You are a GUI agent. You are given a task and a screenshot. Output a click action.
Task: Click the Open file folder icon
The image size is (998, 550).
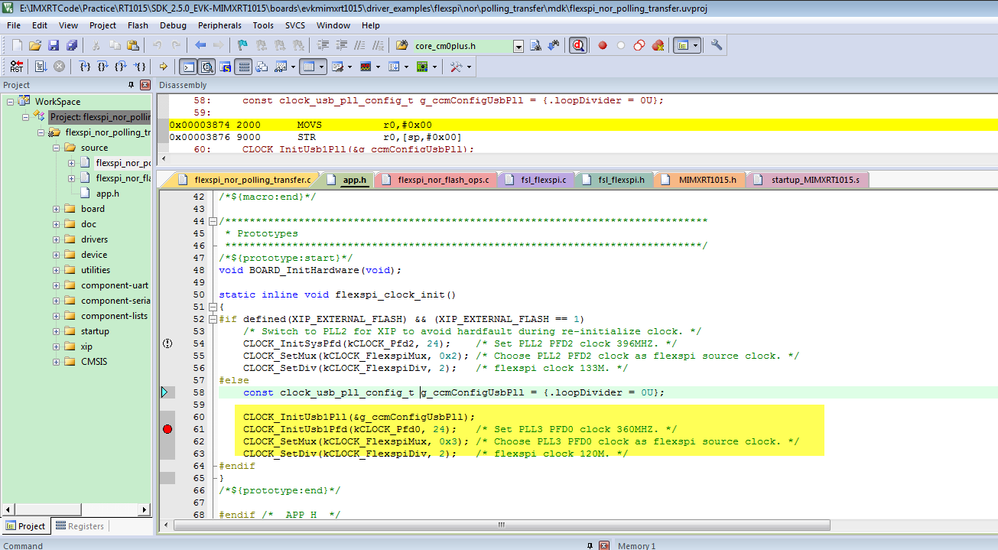pos(35,46)
